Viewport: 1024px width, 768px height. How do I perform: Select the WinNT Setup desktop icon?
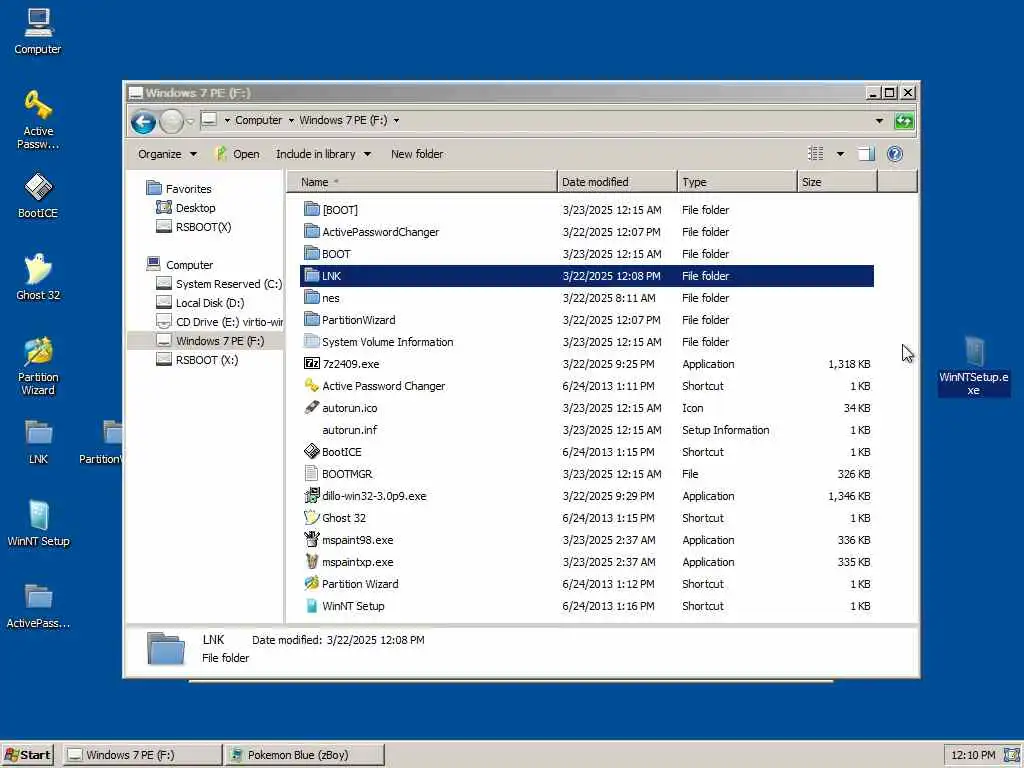pyautogui.click(x=38, y=523)
